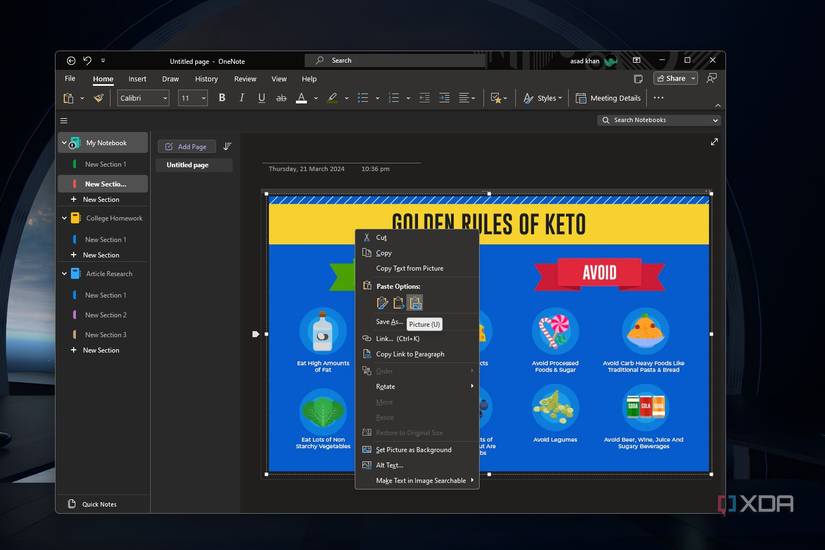Select the Format Painter brush

pyautogui.click(x=98, y=98)
